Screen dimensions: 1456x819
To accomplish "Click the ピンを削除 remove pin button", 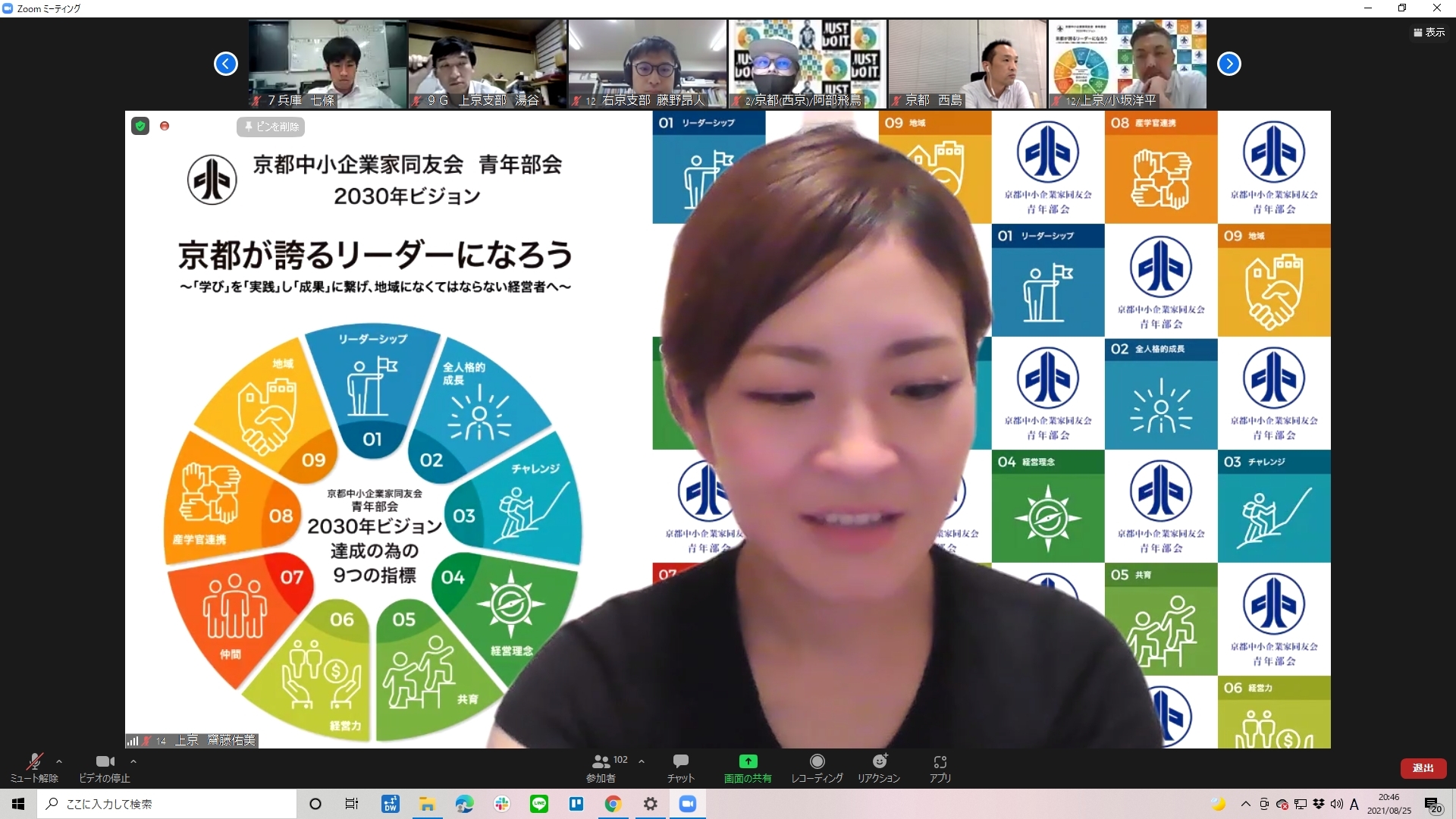I will coord(271,127).
